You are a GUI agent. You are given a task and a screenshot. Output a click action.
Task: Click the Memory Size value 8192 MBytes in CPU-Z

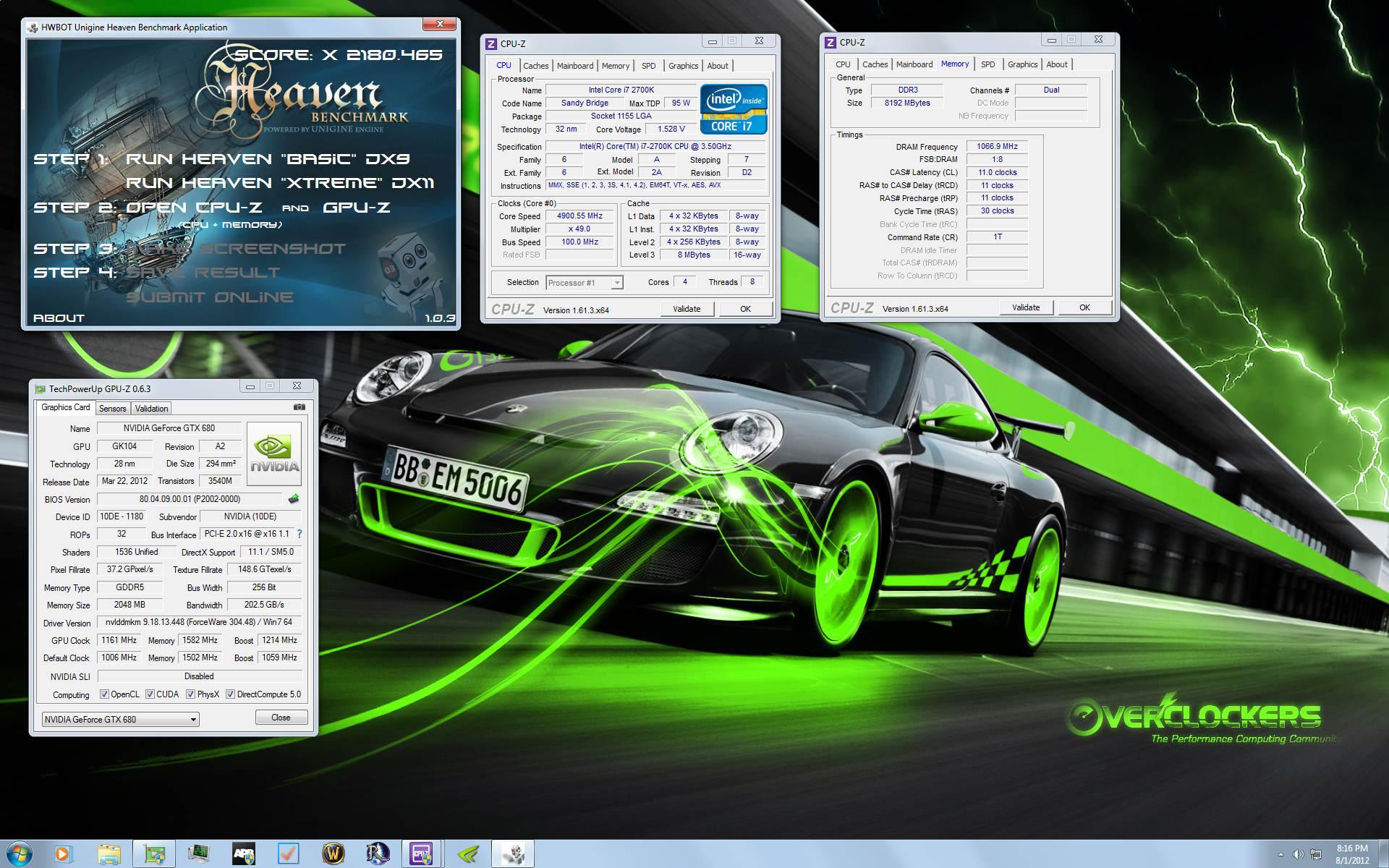(x=907, y=103)
